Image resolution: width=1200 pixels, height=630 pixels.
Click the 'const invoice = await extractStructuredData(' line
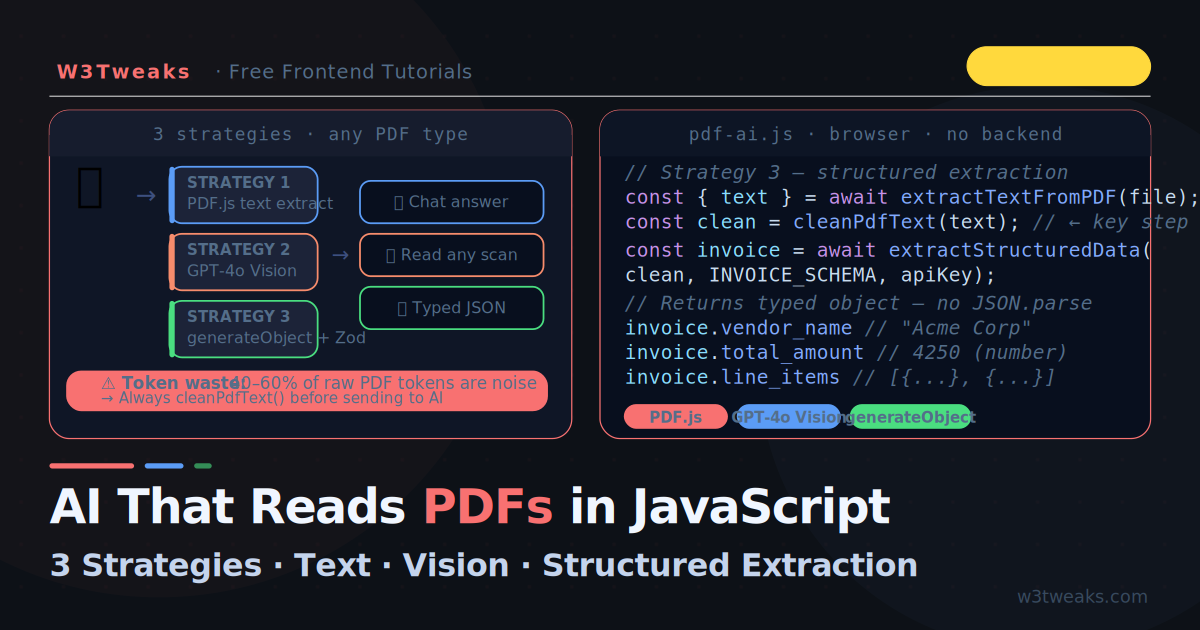(x=888, y=250)
